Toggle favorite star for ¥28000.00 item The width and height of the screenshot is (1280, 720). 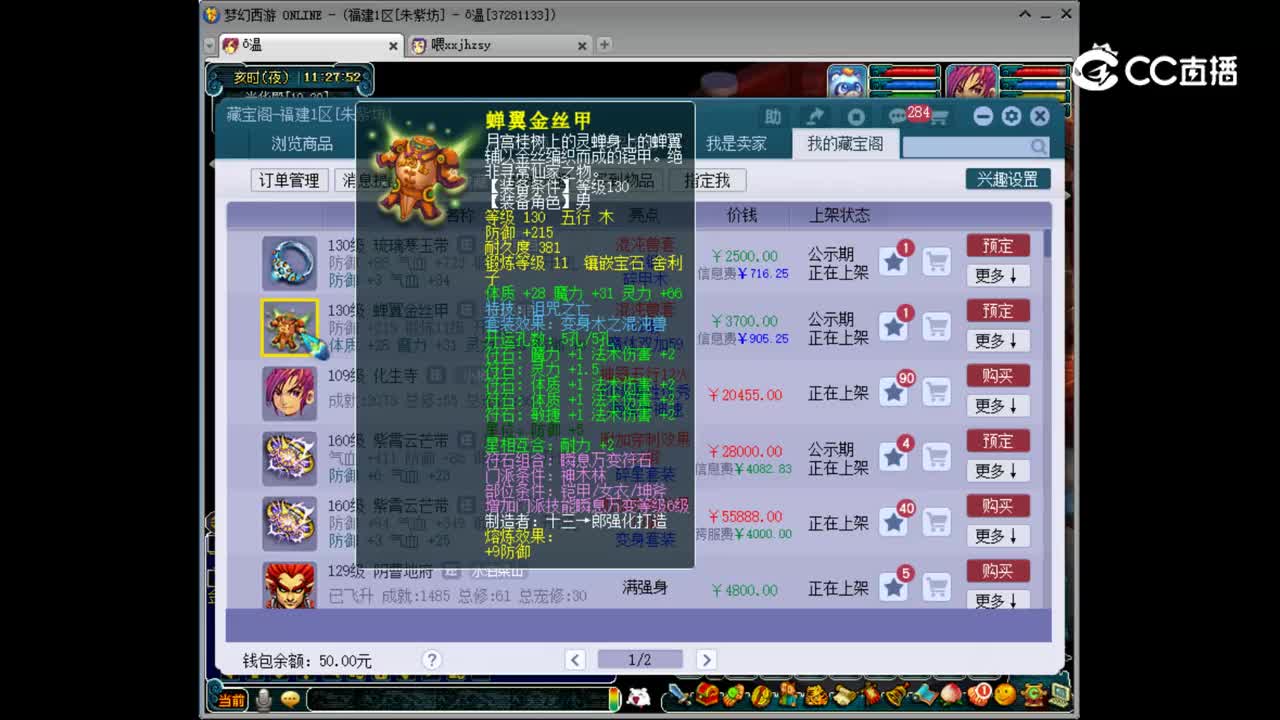click(x=894, y=458)
